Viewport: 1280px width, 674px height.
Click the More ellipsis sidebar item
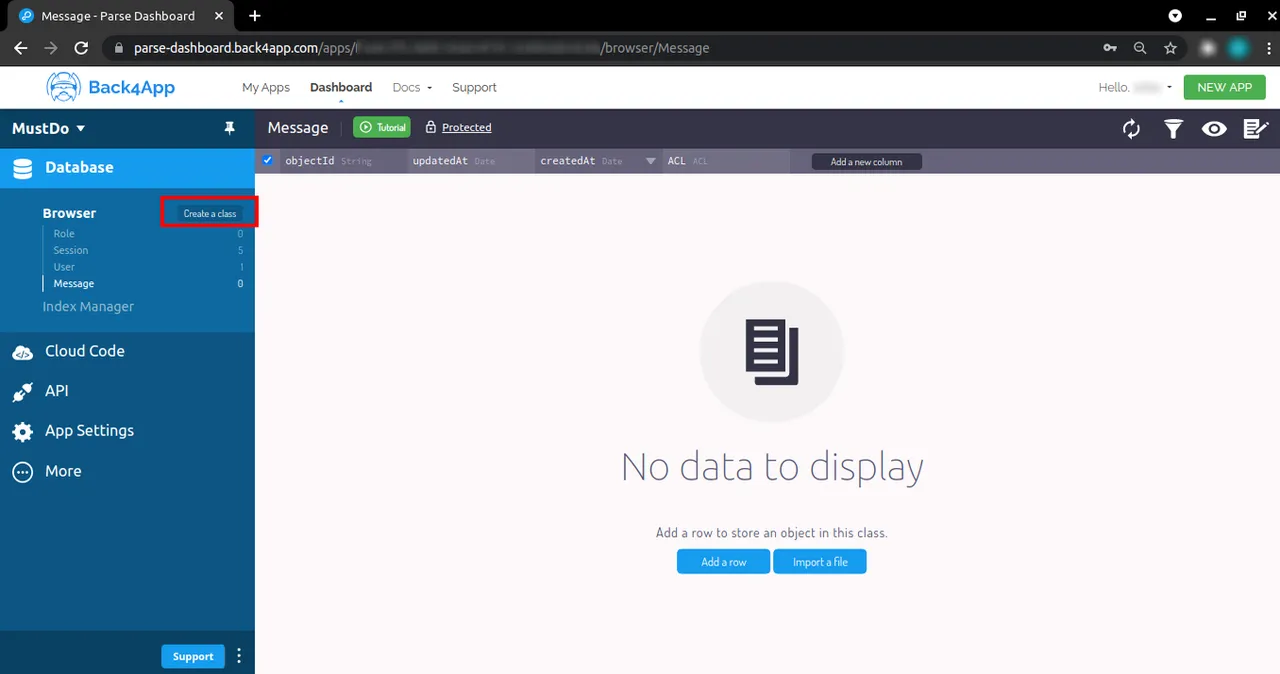pos(22,472)
